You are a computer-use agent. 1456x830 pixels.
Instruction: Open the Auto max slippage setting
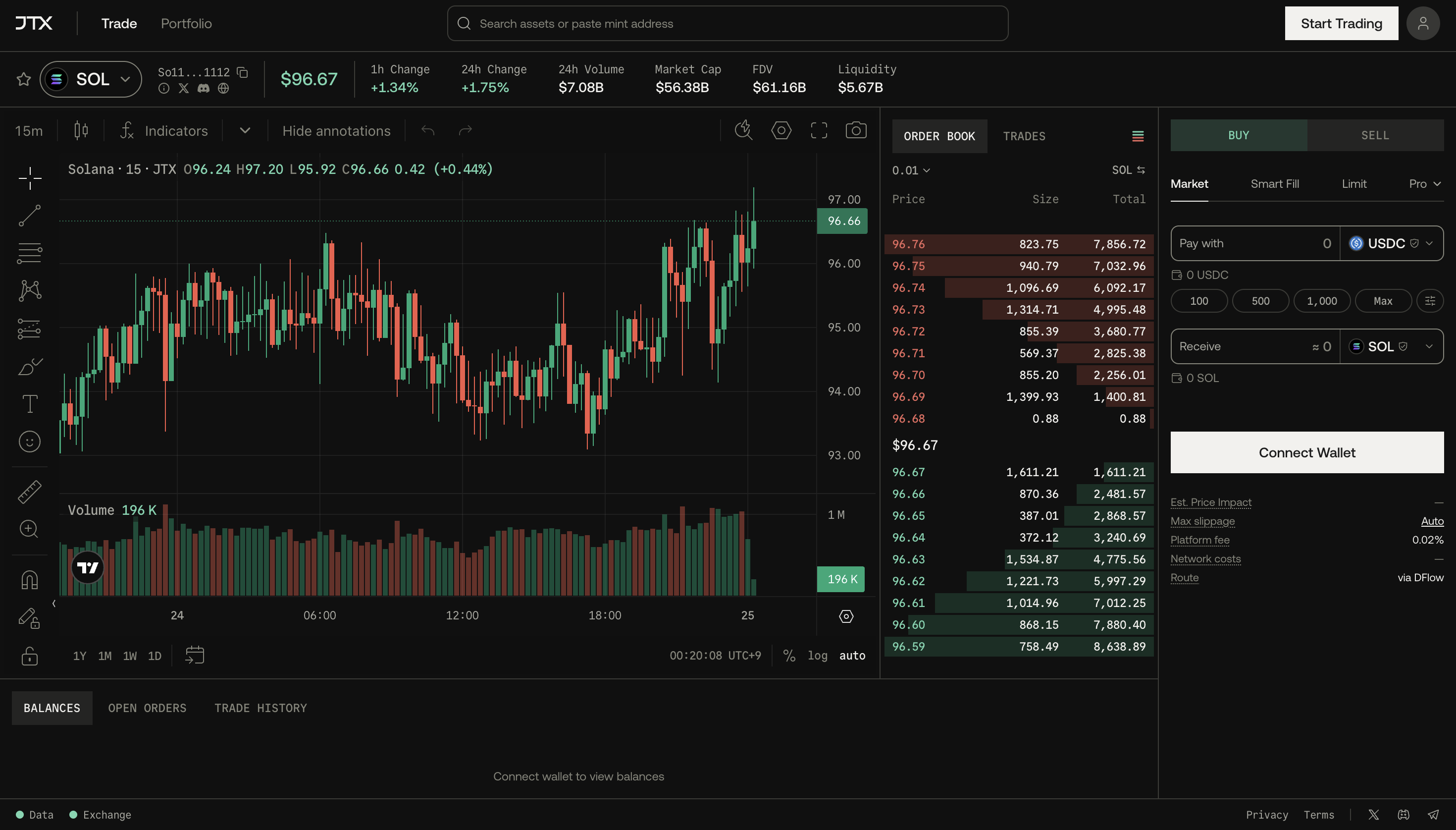pos(1432,521)
